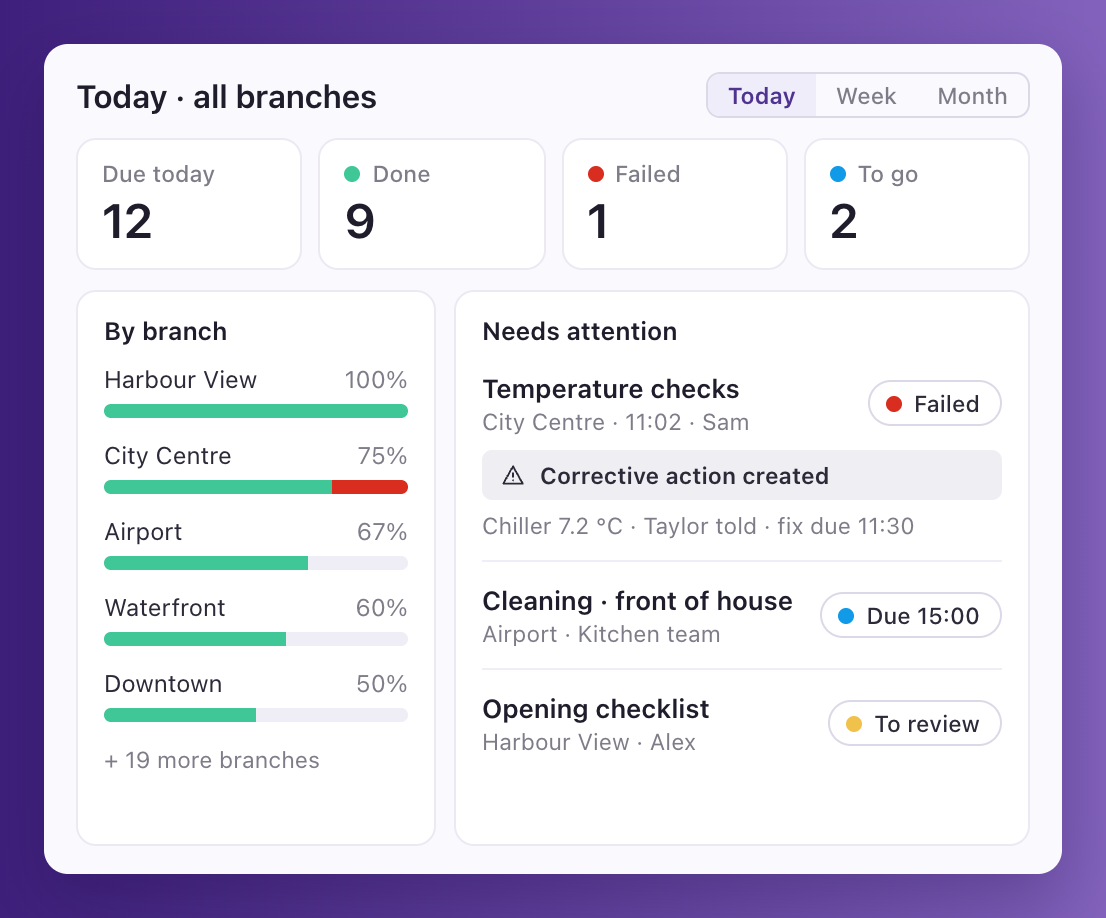1106x918 pixels.
Task: Open the Due today card showing 12
Action: pyautogui.click(x=189, y=204)
